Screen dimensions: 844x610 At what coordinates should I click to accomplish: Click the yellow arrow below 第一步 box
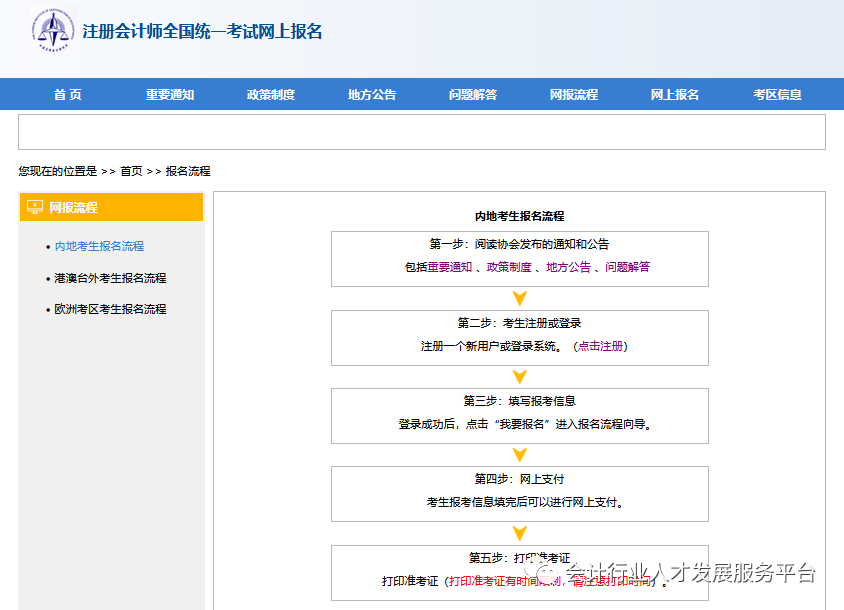519,297
